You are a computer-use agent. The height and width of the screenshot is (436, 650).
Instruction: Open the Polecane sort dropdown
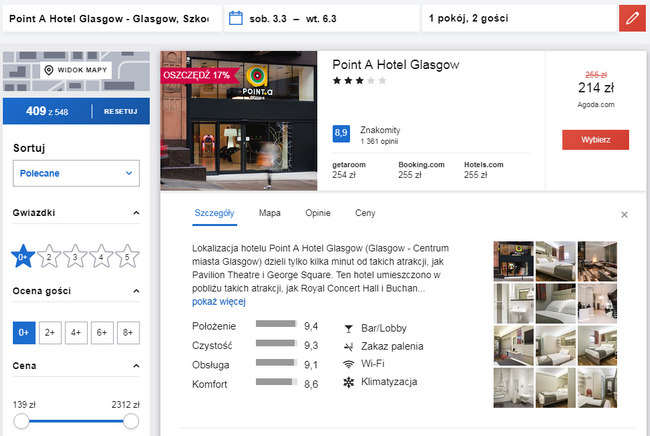pyautogui.click(x=76, y=173)
